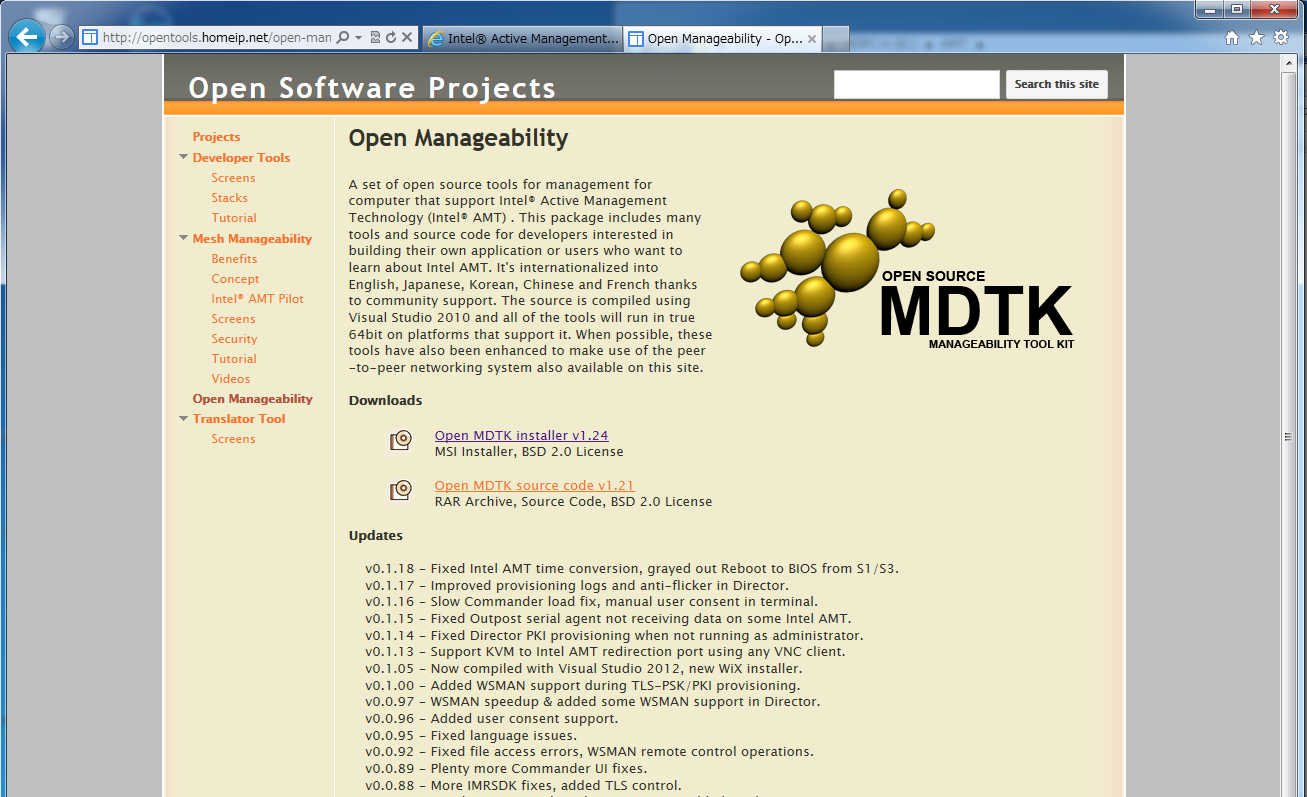Screen dimensions: 1307x797
Task: Select Open Manageability in the sidebar
Action: 252,399
